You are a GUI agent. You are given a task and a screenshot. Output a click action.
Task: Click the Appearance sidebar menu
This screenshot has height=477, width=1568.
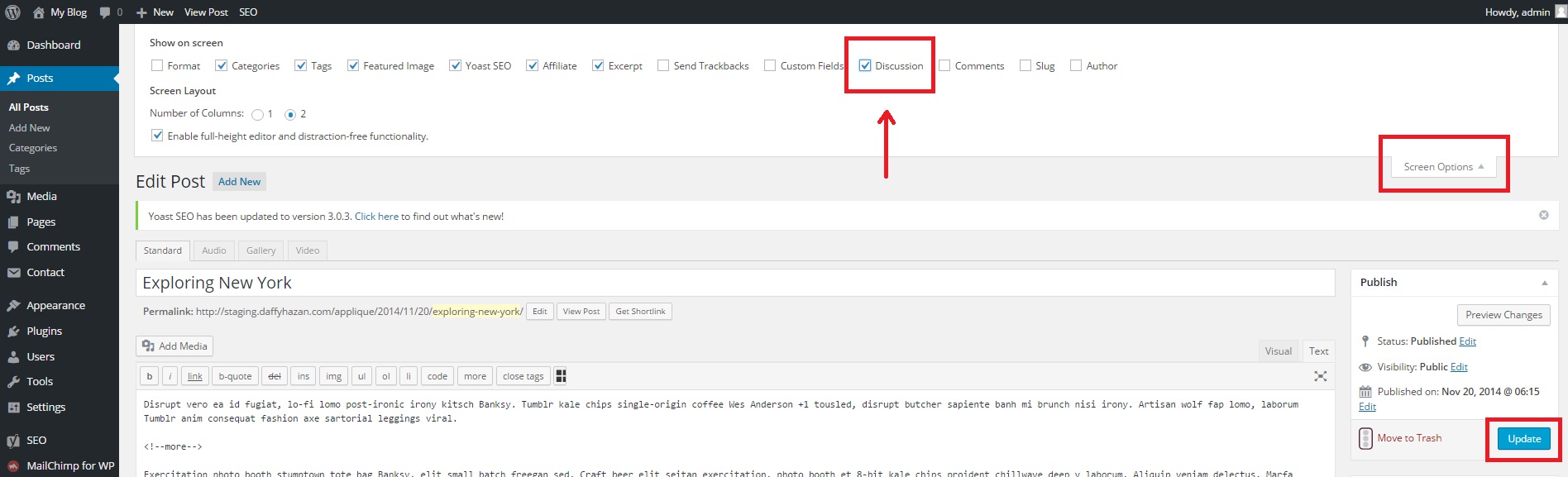coord(55,305)
